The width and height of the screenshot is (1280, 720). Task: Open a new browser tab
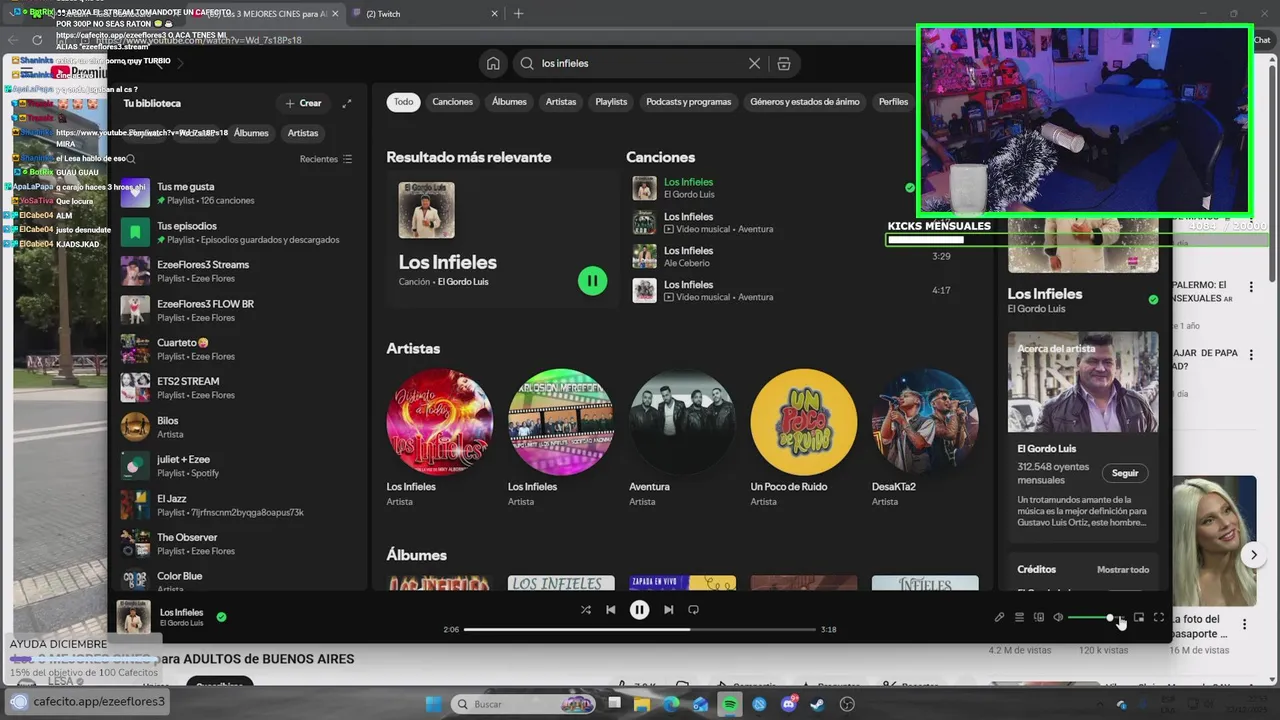(517, 14)
